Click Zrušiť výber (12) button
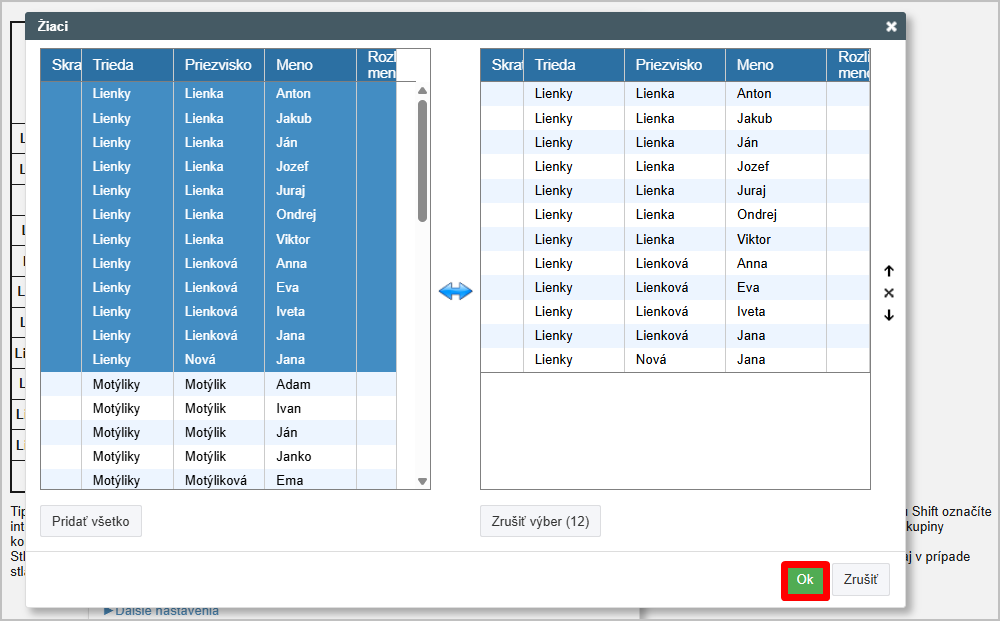This screenshot has height=621, width=1000. pyautogui.click(x=540, y=521)
